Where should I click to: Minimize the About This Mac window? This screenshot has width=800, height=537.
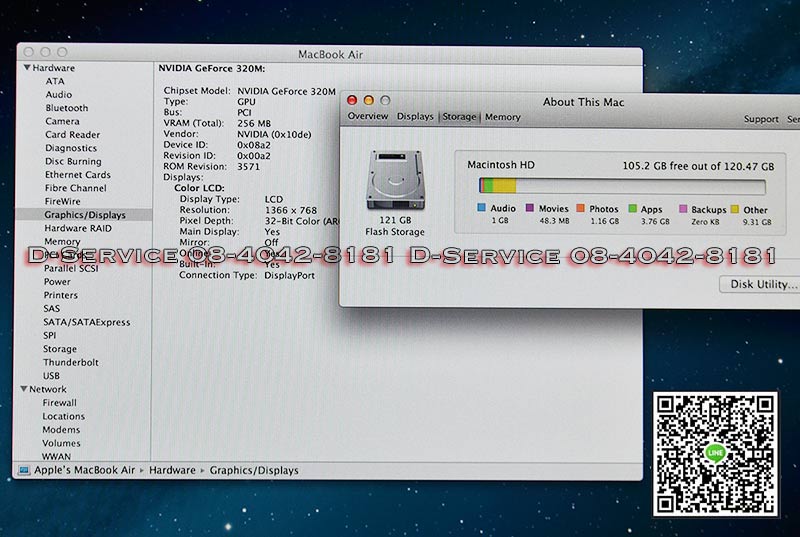(368, 100)
